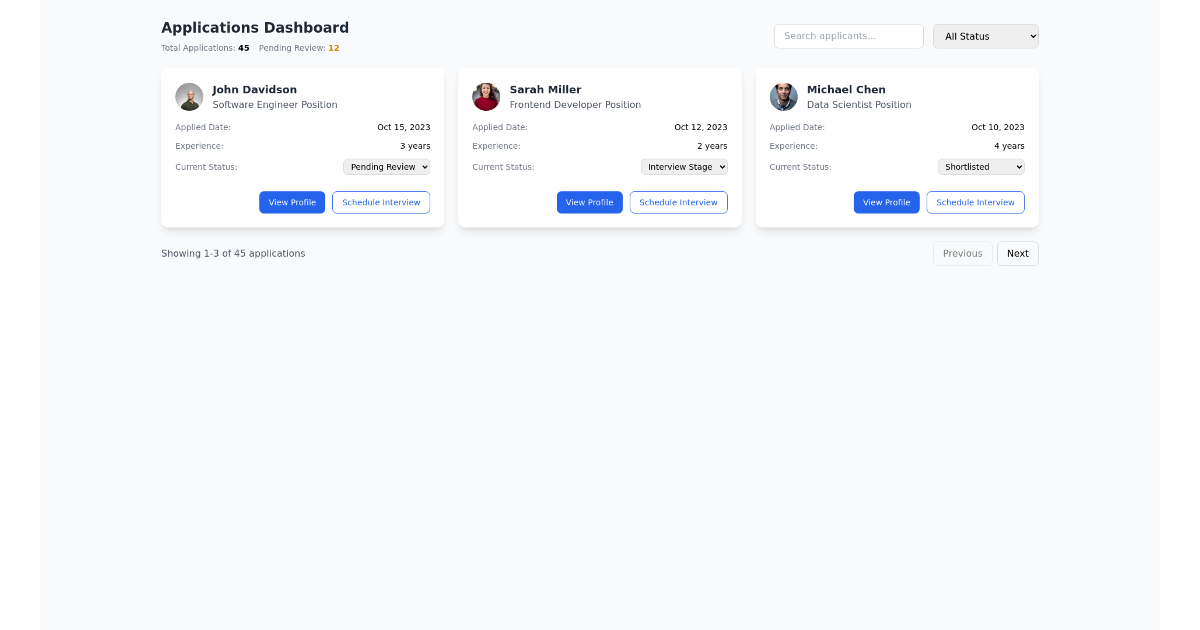View Sarah Miller's profile
This screenshot has height=630, width=1200.
(x=589, y=202)
